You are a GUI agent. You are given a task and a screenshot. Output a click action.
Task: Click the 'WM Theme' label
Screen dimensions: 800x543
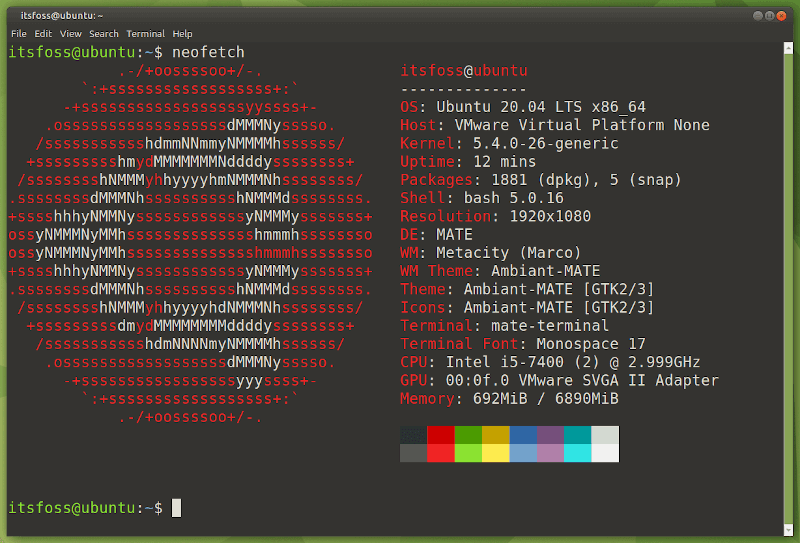click(436, 271)
